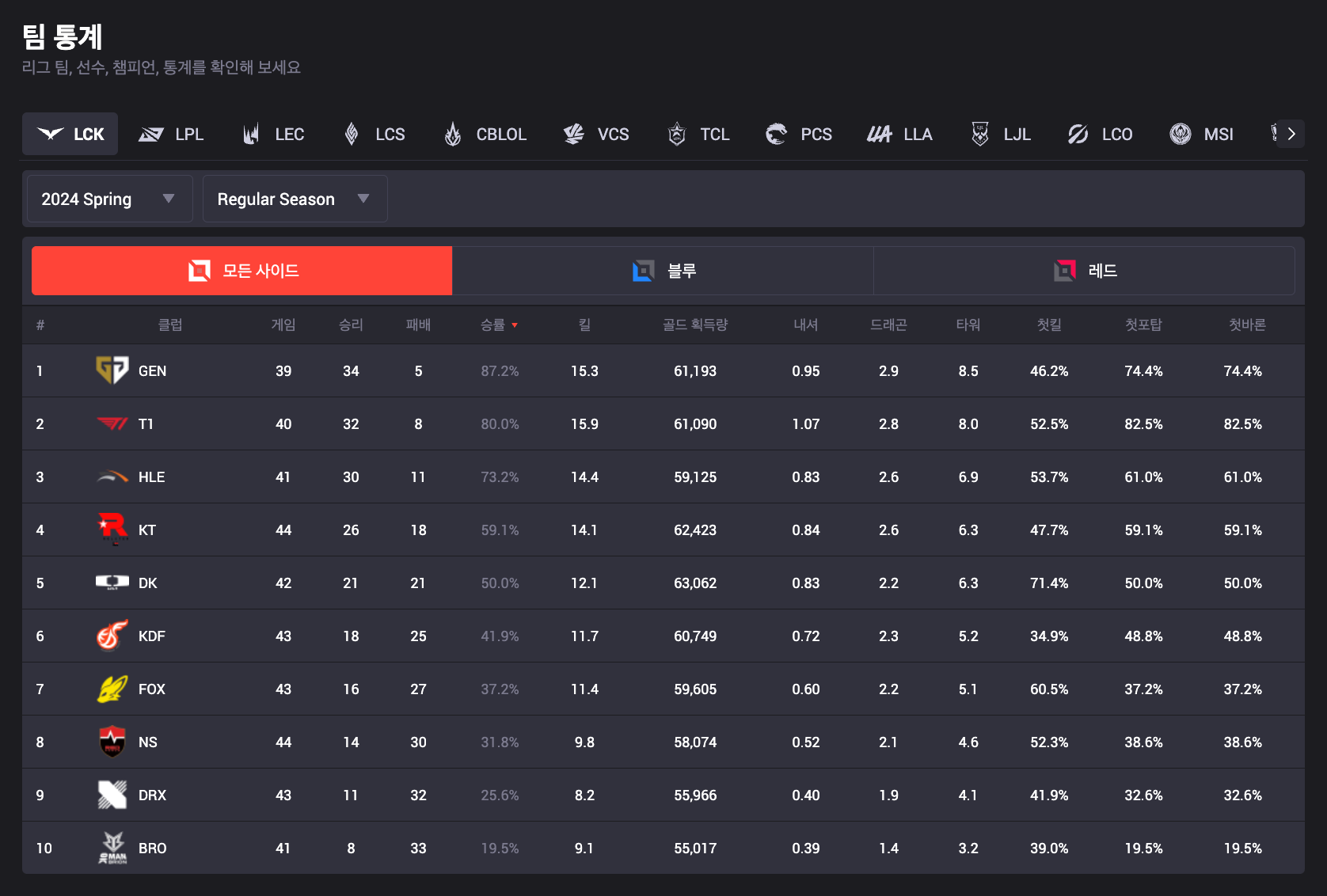Show more leagues with right chevron
Viewport: 1327px width, 896px height.
click(x=1291, y=134)
